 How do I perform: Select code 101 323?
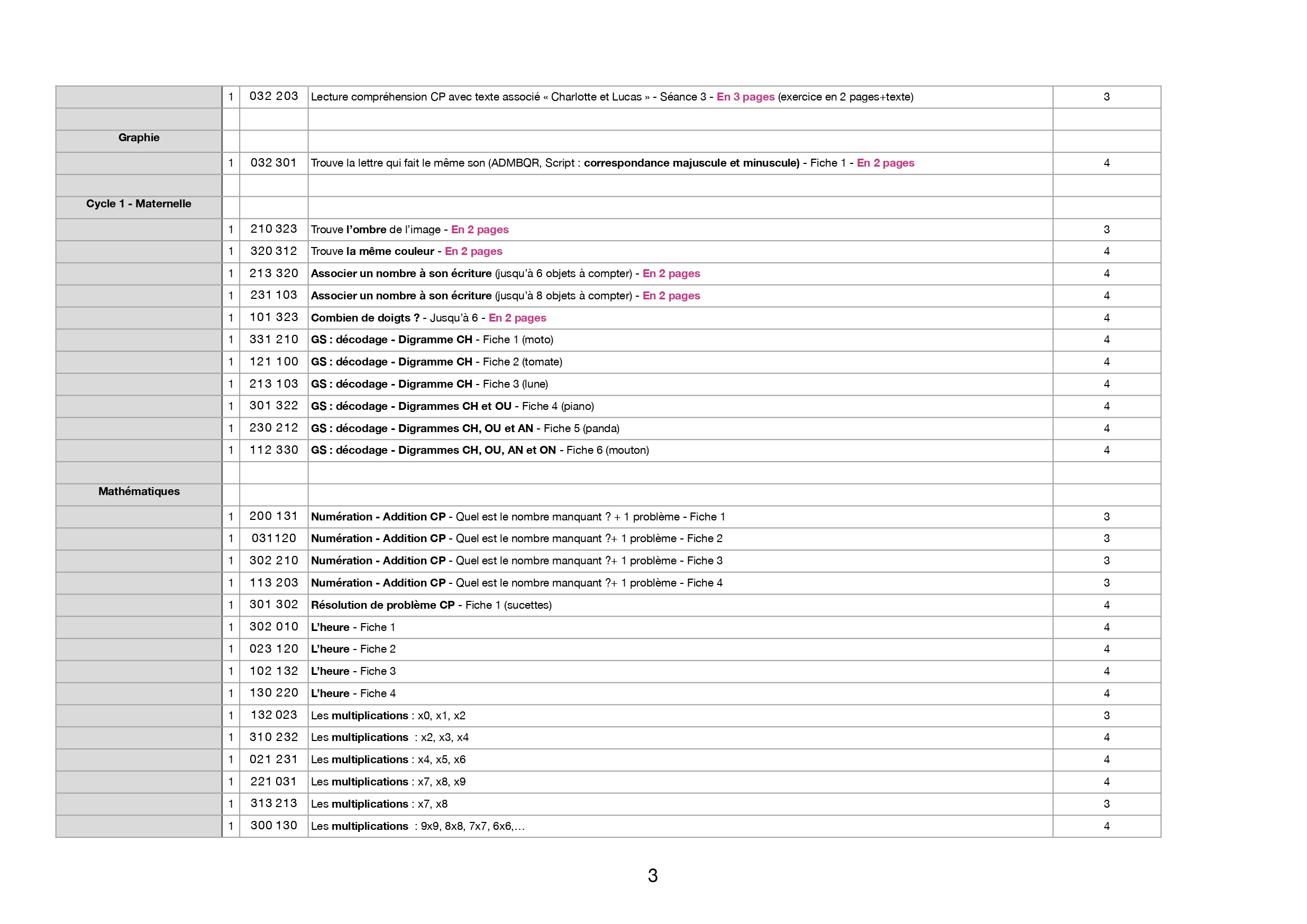pyautogui.click(x=274, y=317)
